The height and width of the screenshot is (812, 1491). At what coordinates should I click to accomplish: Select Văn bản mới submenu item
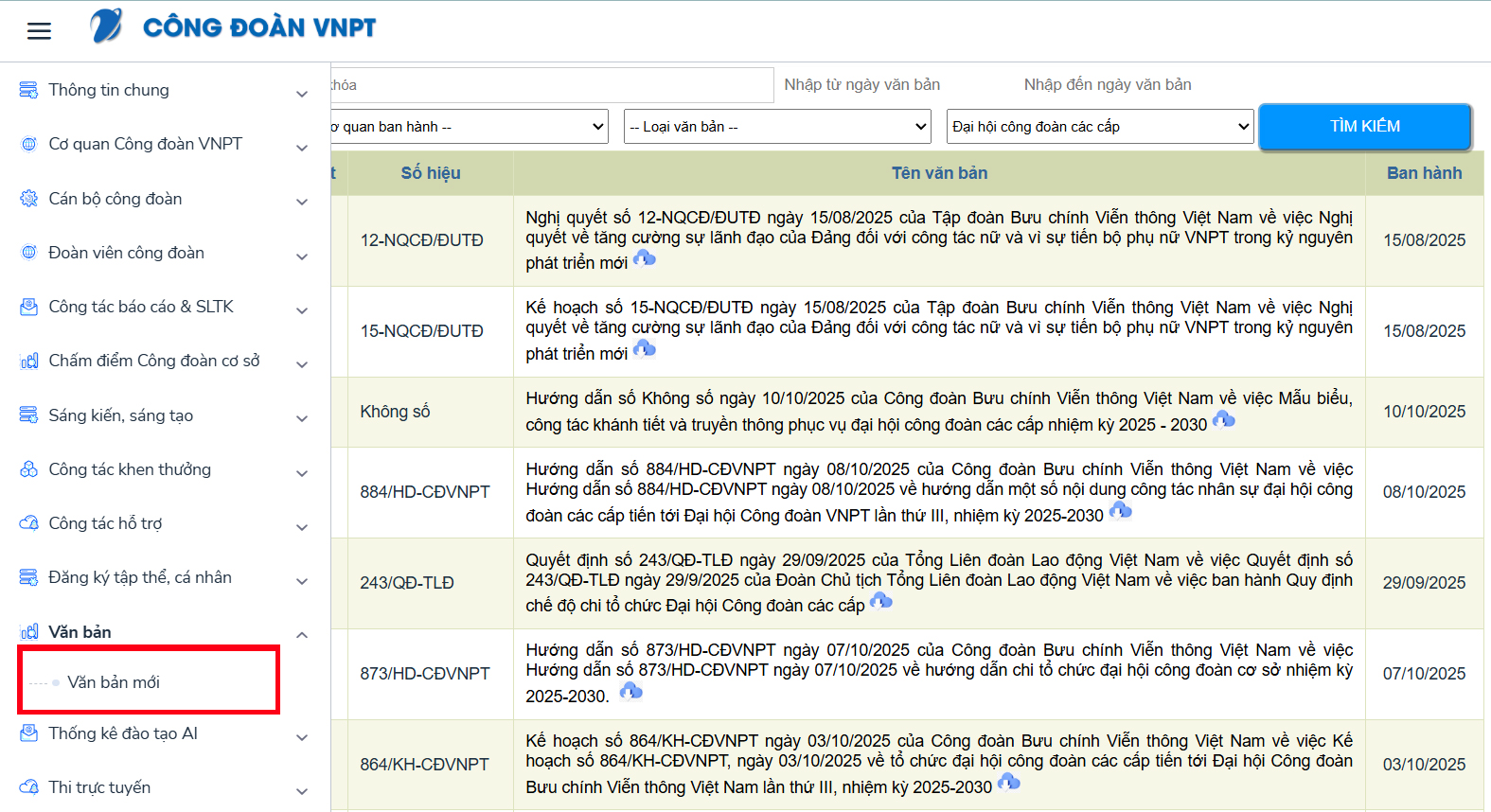(114, 682)
